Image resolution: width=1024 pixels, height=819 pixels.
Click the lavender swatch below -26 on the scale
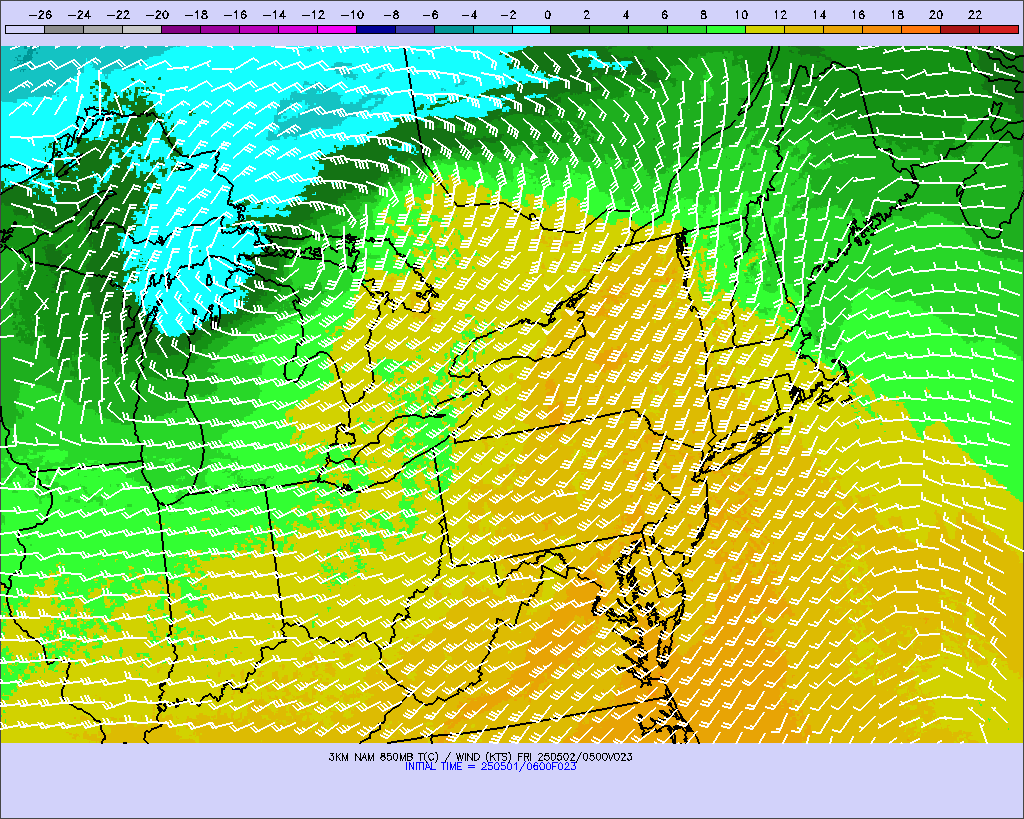pos(25,29)
